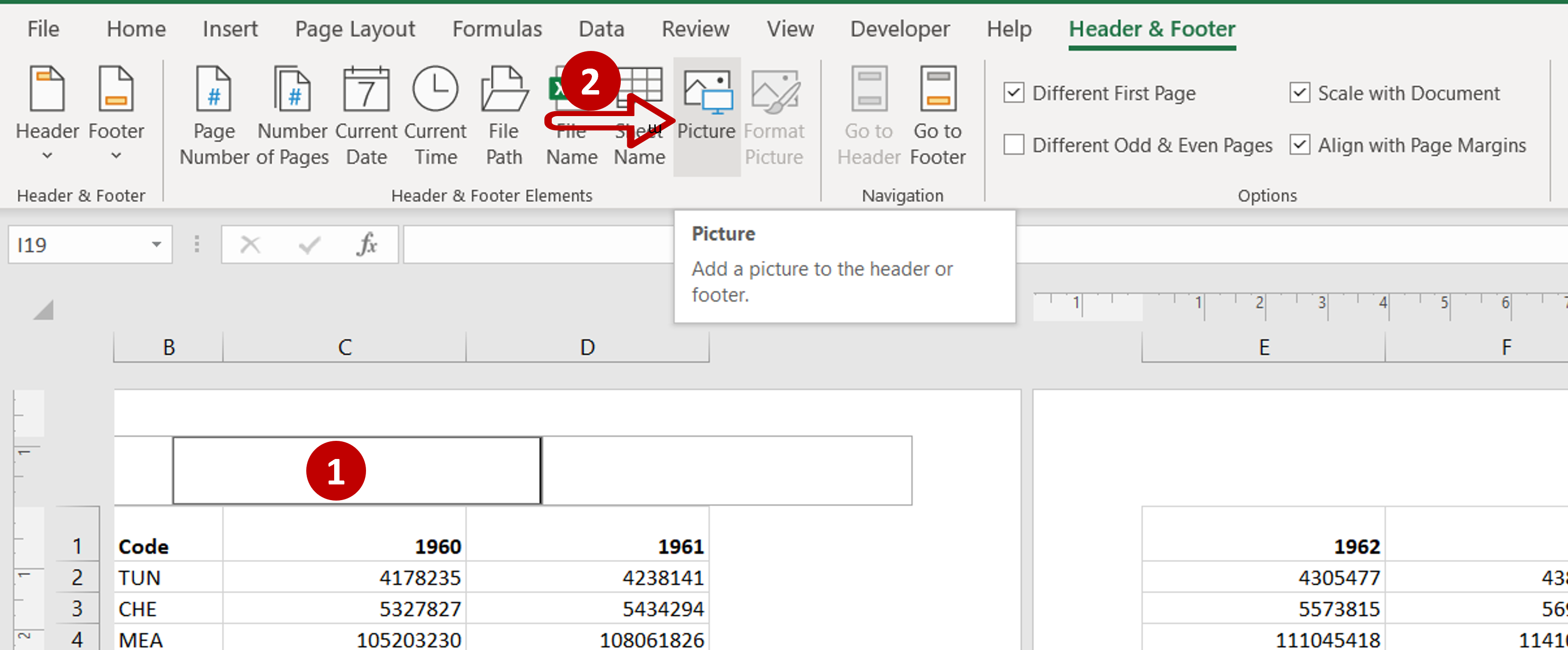Click the center header text box
This screenshot has width=1568, height=650.
click(357, 470)
